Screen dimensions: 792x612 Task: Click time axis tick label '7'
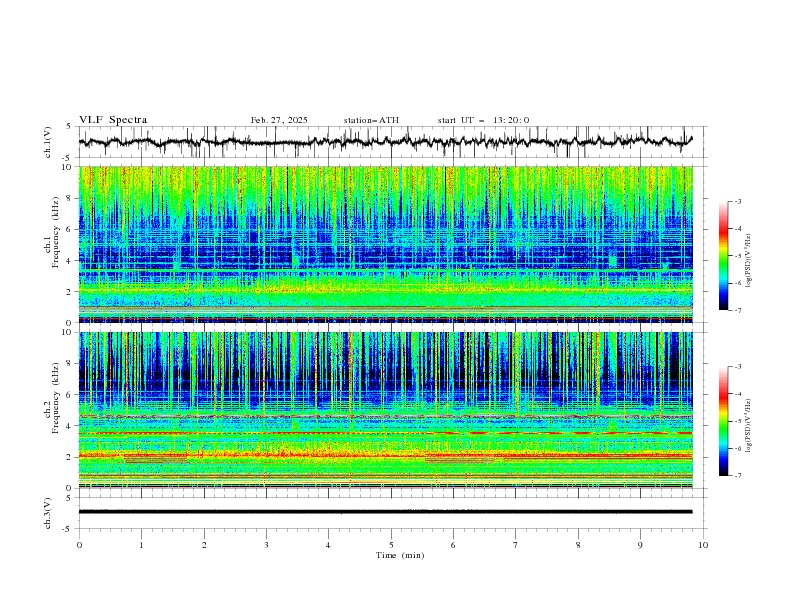[516, 545]
